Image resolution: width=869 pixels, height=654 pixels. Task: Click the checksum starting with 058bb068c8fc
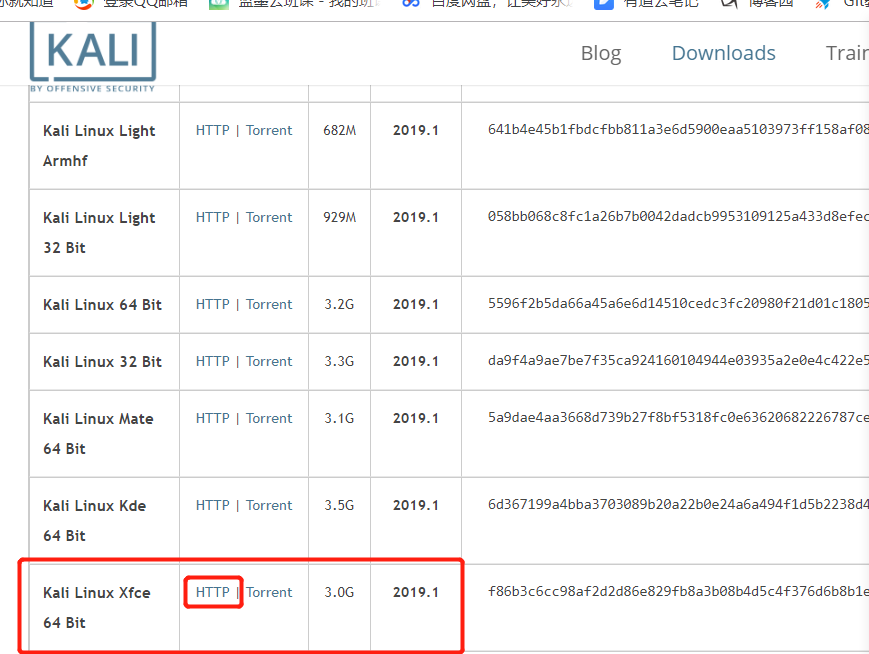pyautogui.click(x=678, y=216)
